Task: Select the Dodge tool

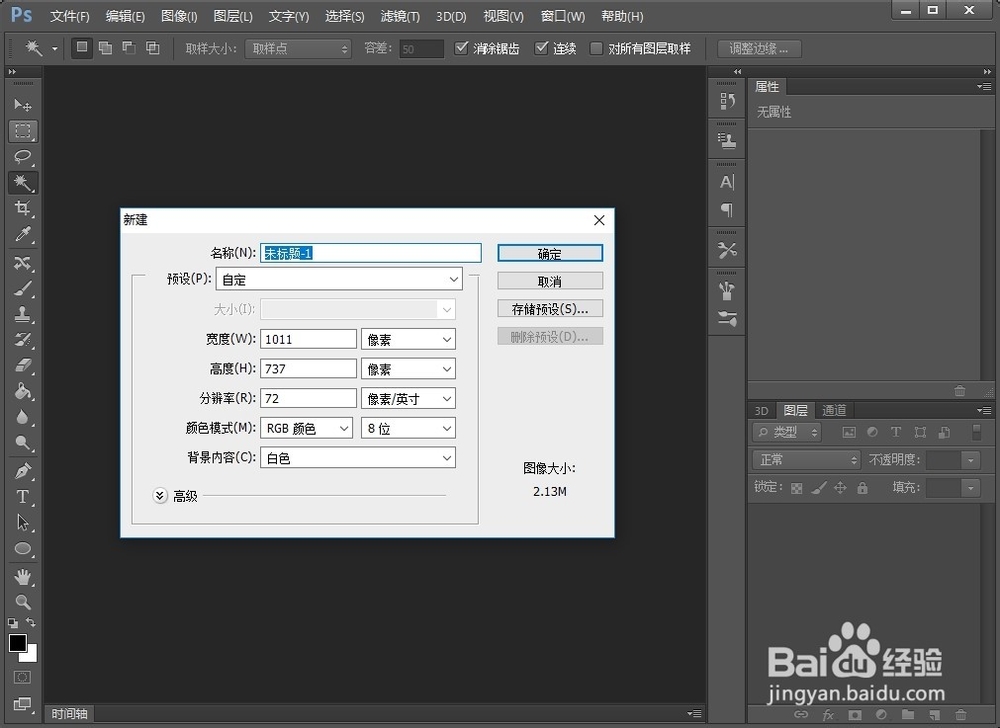Action: point(23,442)
